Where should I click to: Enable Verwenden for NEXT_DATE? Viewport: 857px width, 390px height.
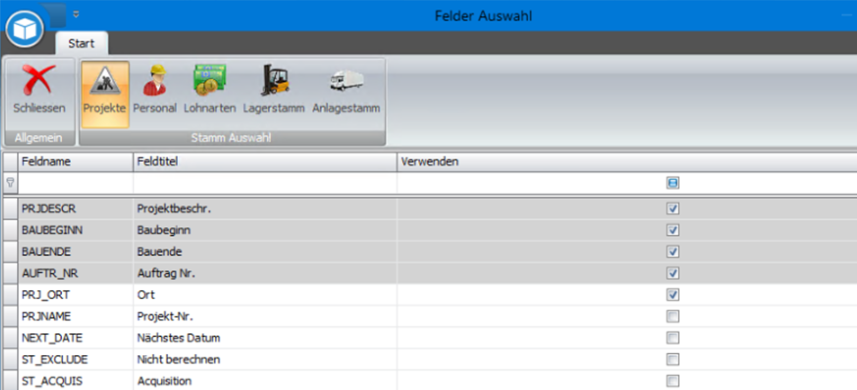(673, 338)
